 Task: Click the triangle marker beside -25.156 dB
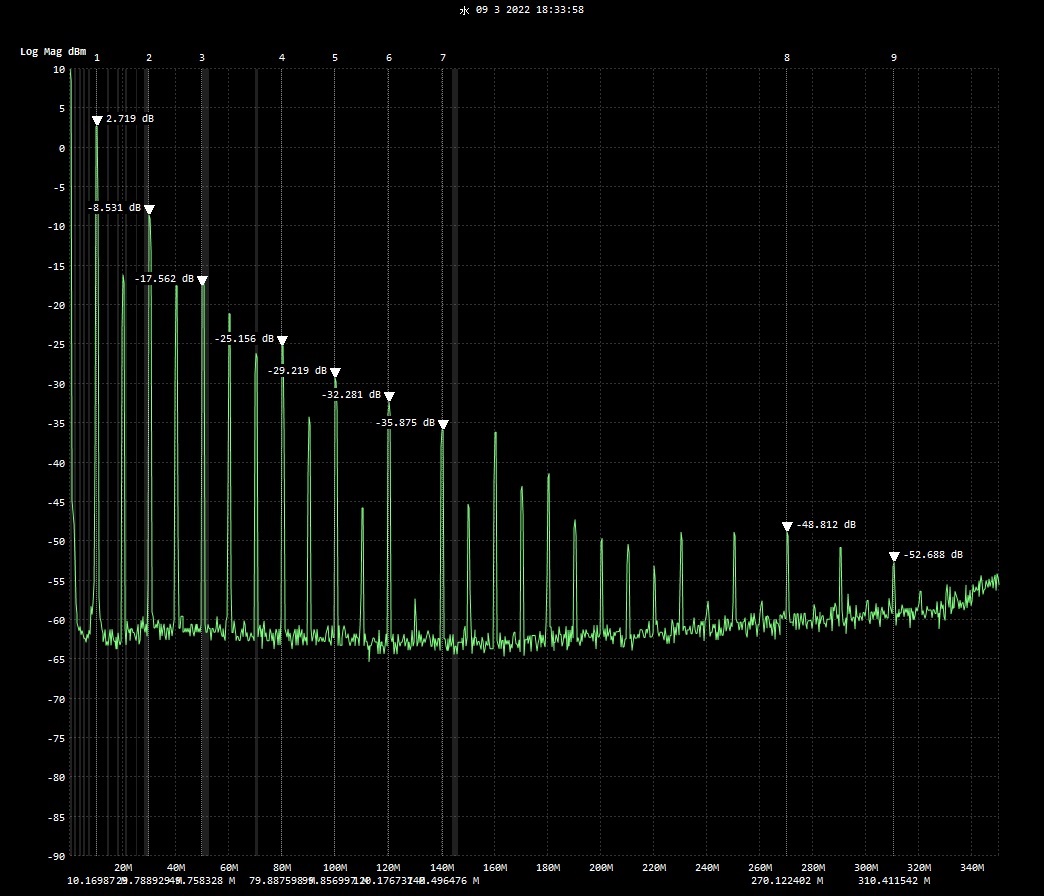point(282,340)
